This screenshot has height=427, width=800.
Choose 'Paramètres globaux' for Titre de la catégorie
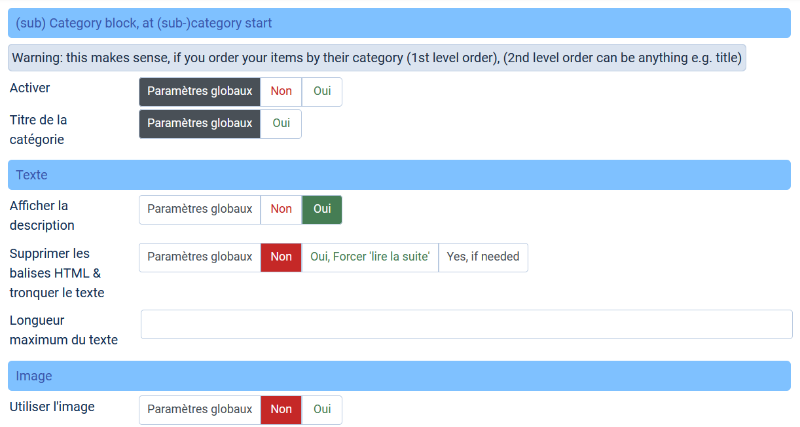pyautogui.click(x=199, y=123)
